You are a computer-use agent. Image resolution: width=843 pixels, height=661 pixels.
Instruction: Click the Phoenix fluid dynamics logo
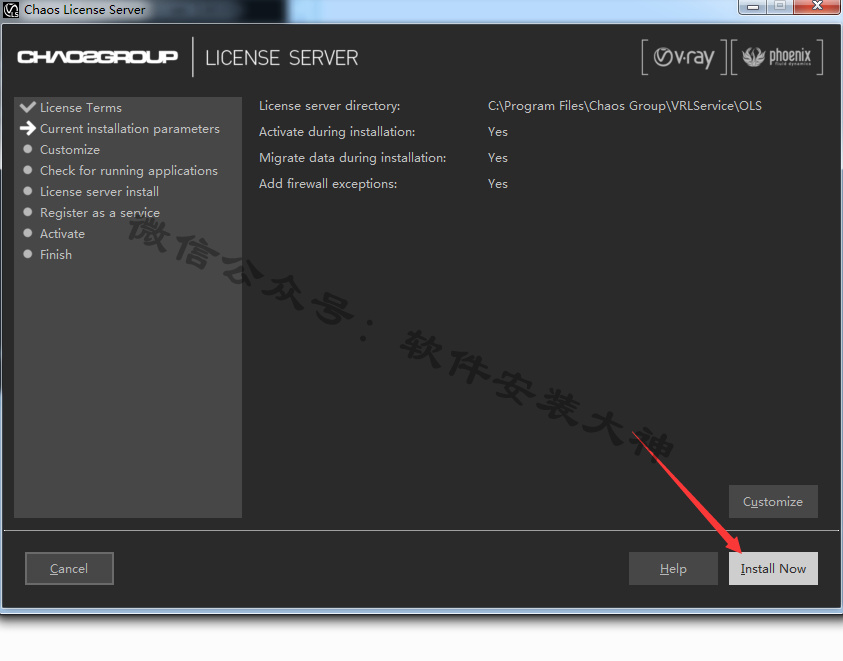coord(777,57)
